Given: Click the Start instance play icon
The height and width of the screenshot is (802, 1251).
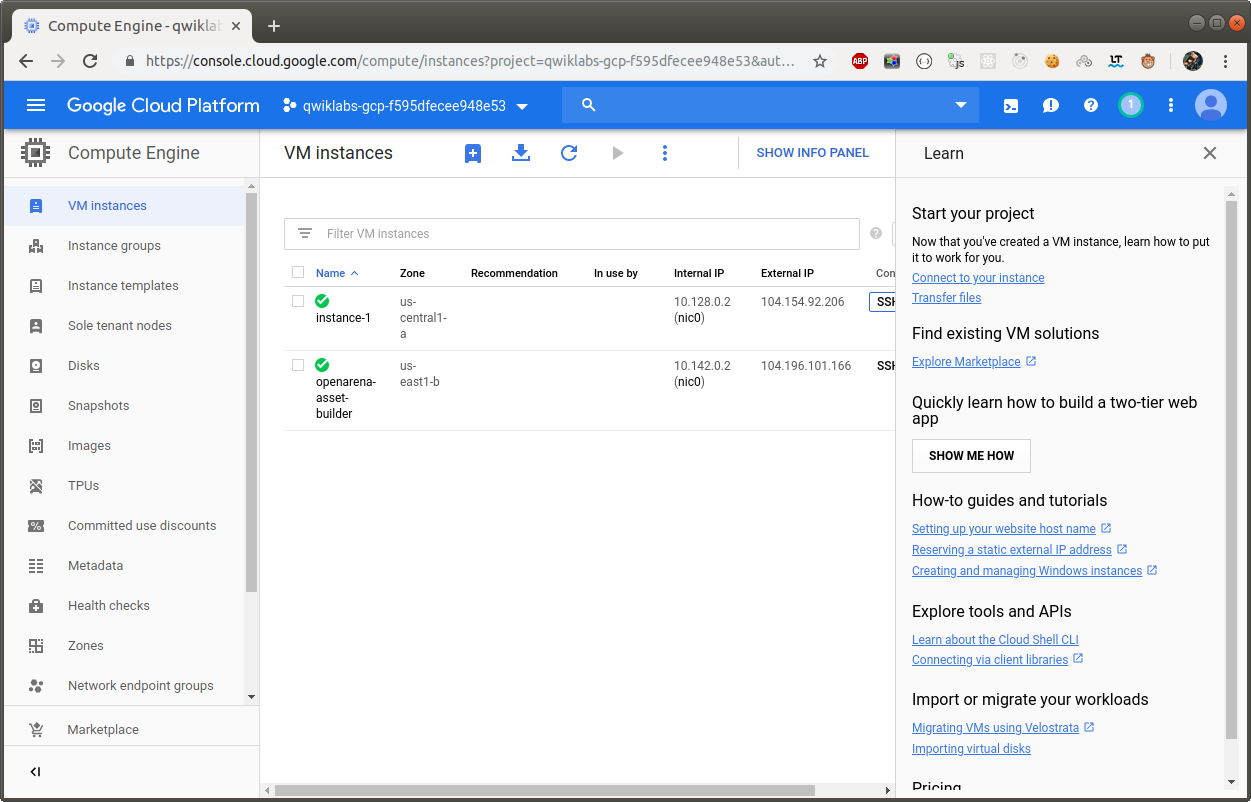Looking at the screenshot, I should 618,153.
